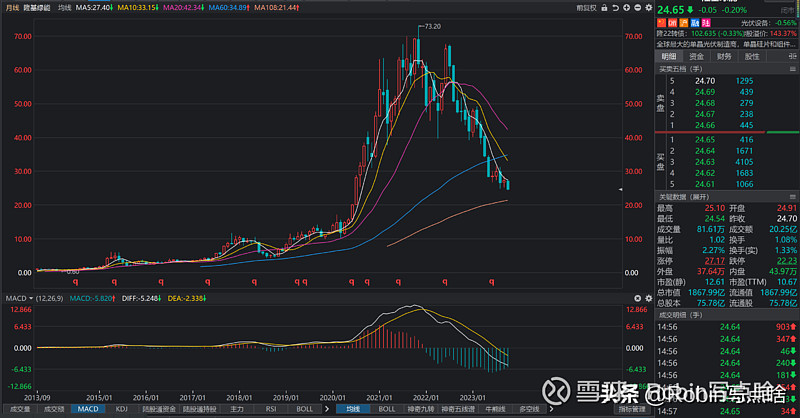Viewport: 800px width, 418px height.
Task: Switch to the 陆股通资金 tab
Action: click(x=159, y=409)
